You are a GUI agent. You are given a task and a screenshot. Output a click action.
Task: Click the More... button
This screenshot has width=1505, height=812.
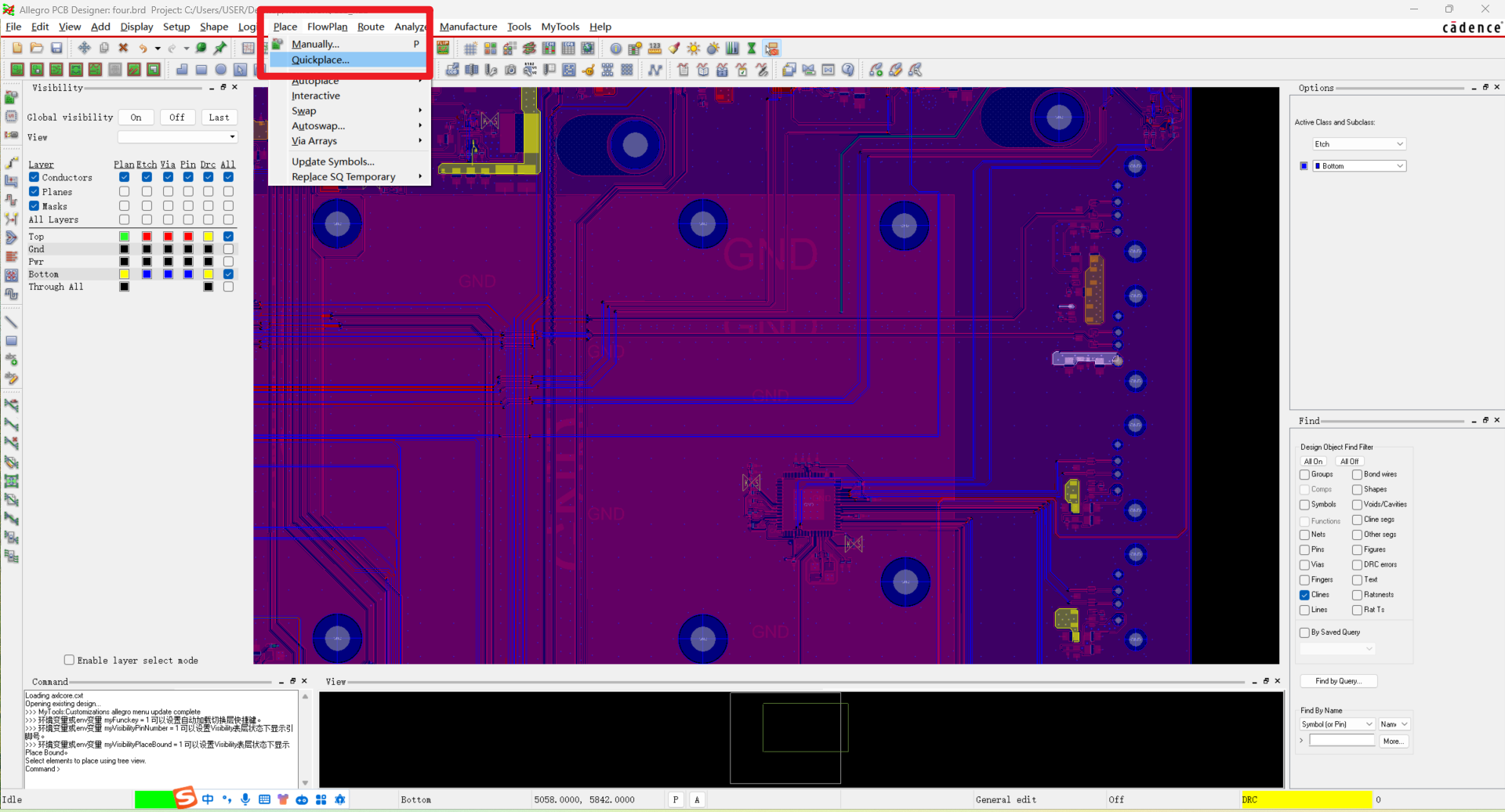tap(1393, 741)
